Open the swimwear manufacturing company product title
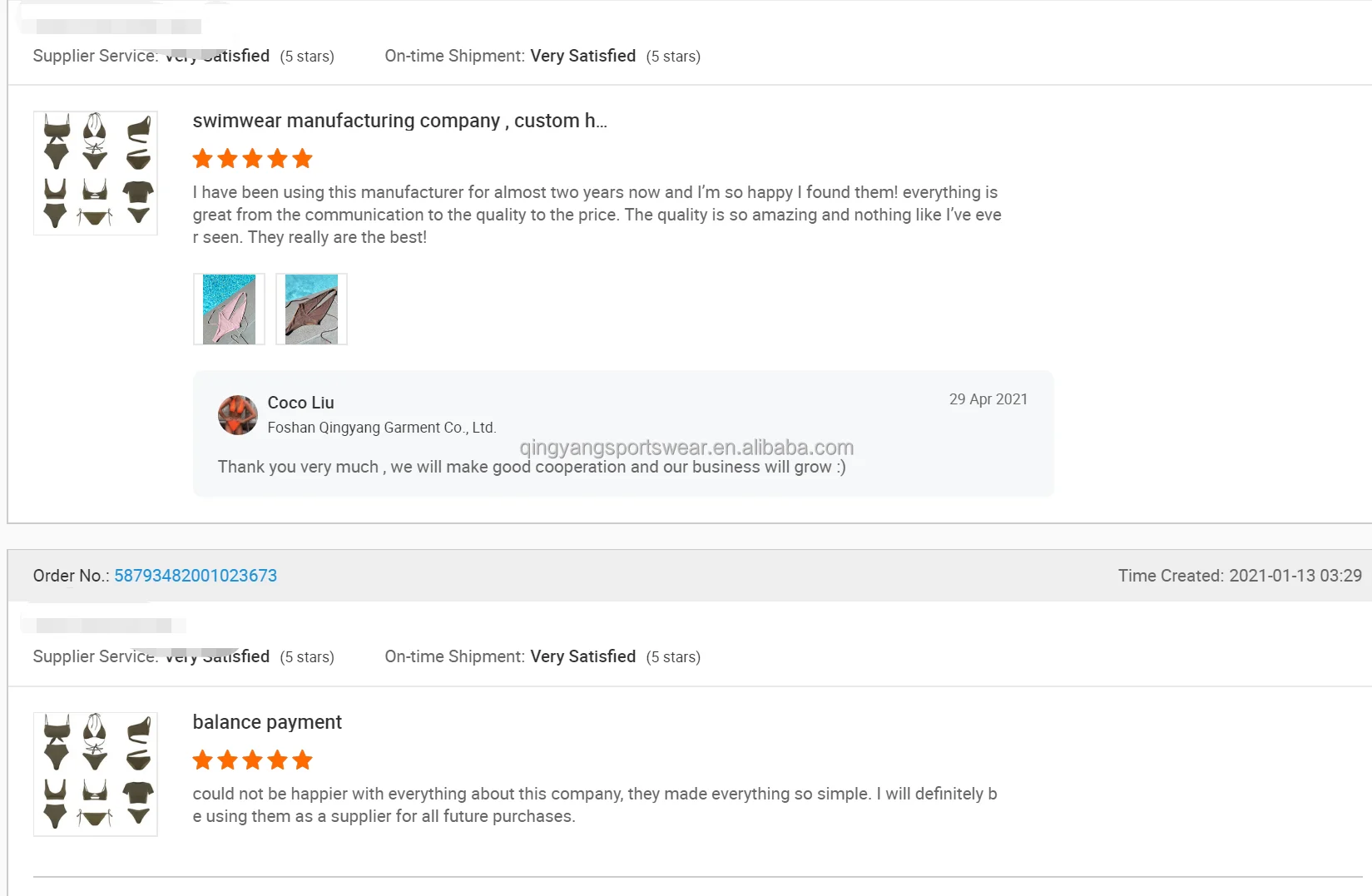 click(x=399, y=121)
